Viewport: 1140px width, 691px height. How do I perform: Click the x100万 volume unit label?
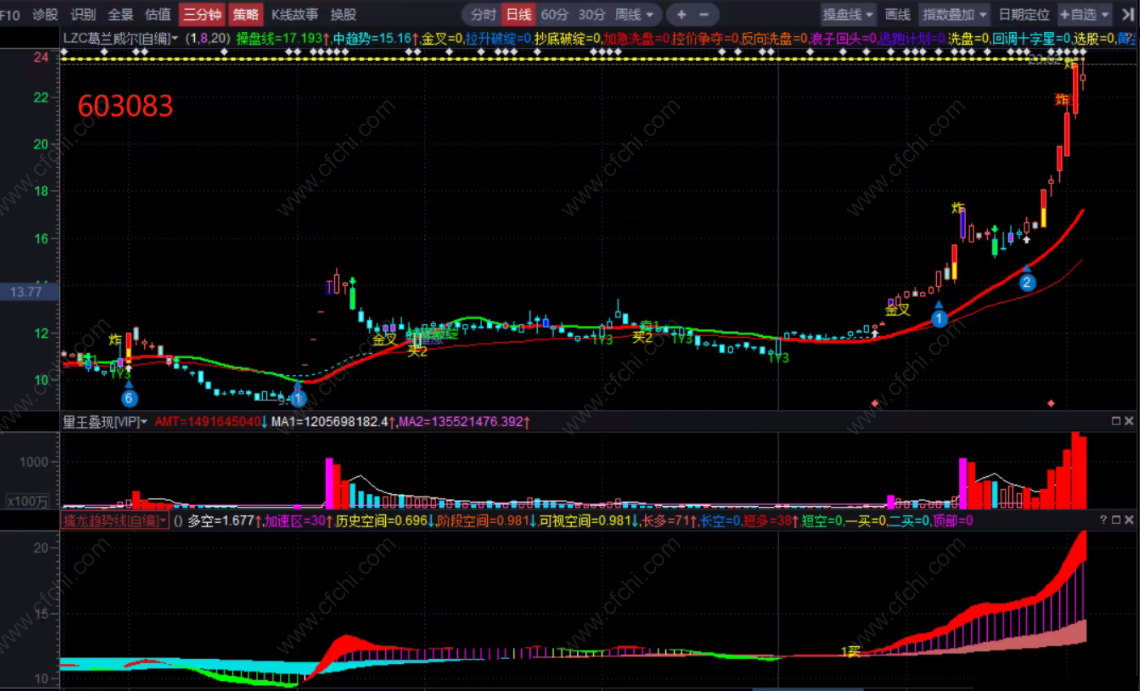tap(28, 501)
